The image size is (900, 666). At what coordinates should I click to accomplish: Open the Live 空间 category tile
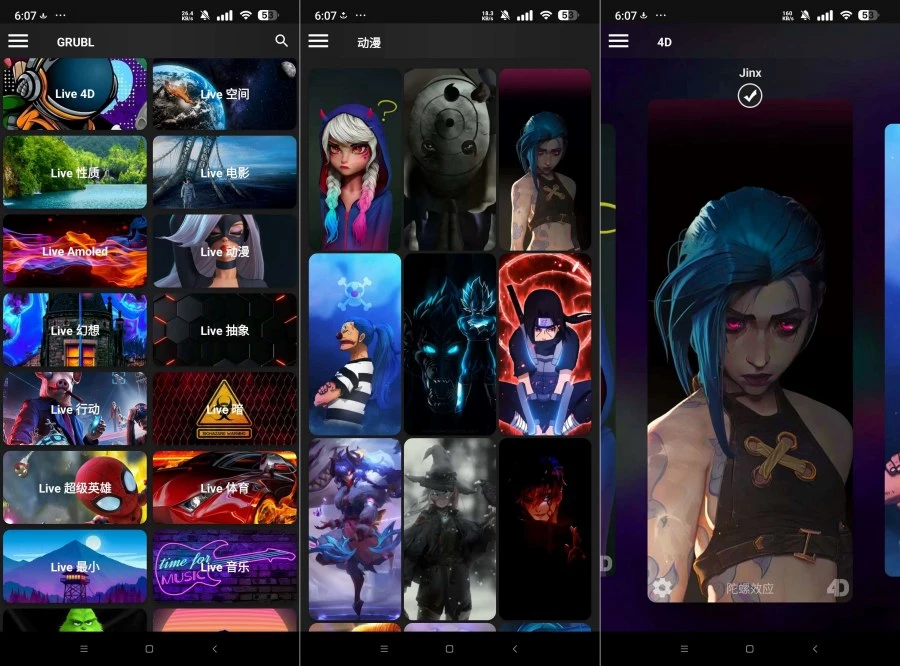click(x=225, y=94)
